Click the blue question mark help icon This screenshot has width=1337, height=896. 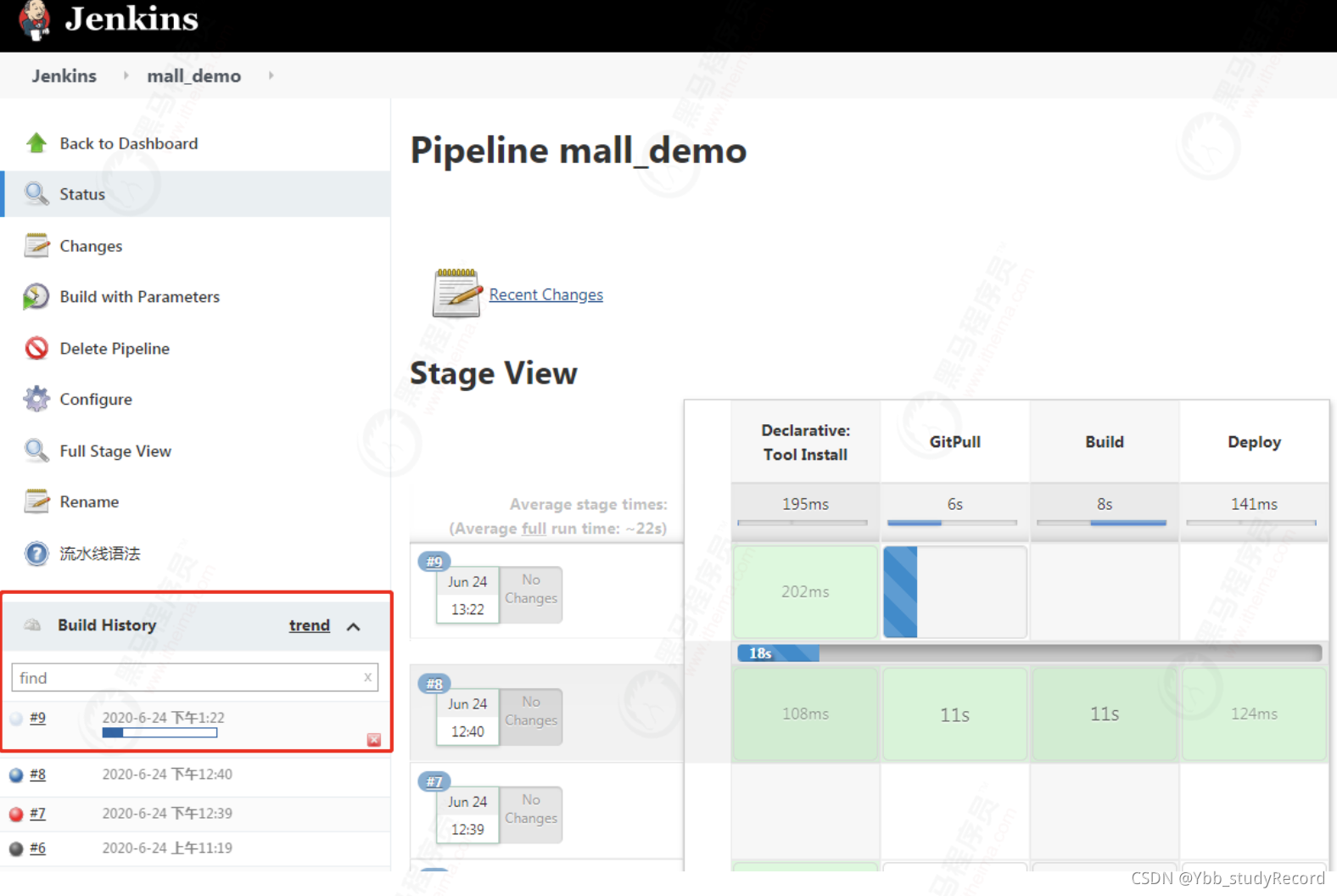tap(36, 553)
